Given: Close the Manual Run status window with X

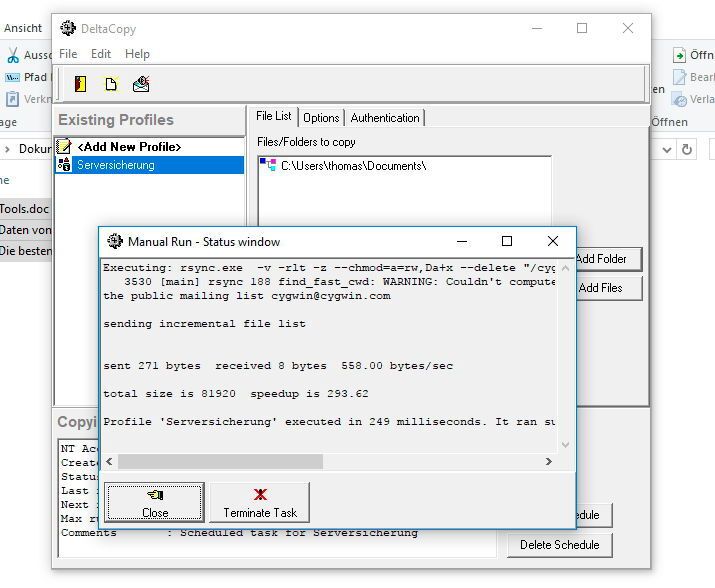Looking at the screenshot, I should click(553, 241).
